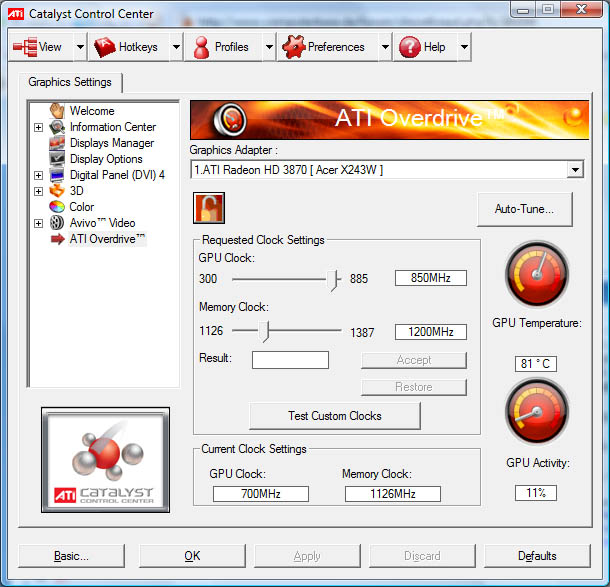Expand the Information Center tree node

pyautogui.click(x=38, y=127)
